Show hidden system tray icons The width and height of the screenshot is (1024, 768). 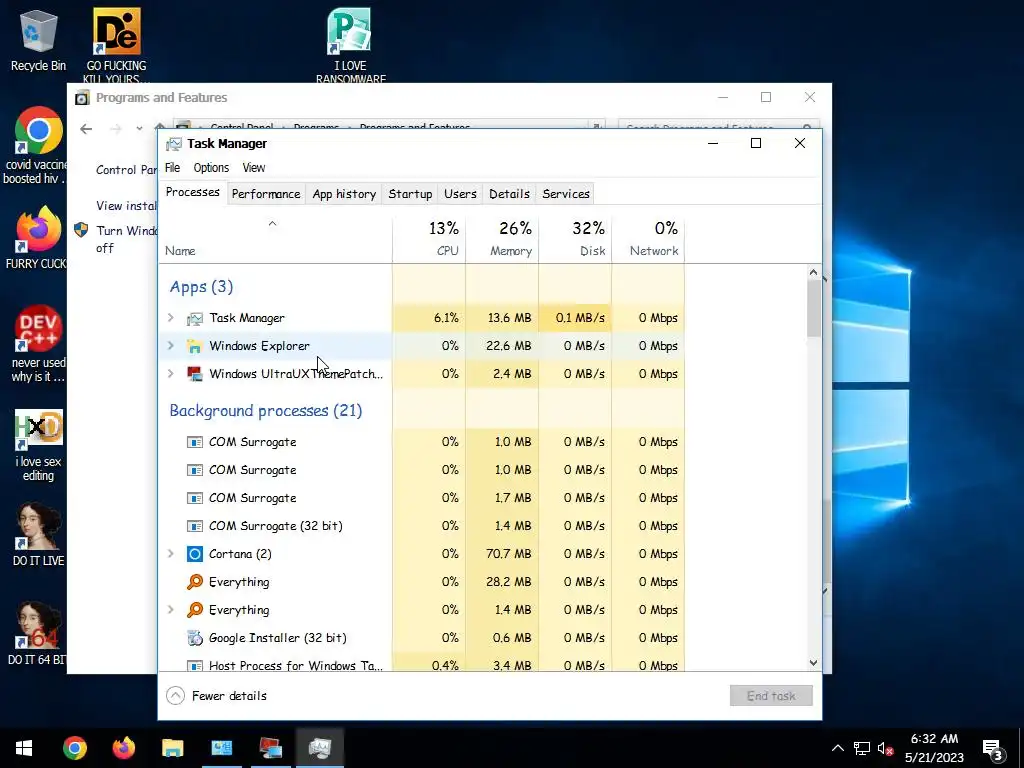pyautogui.click(x=838, y=748)
